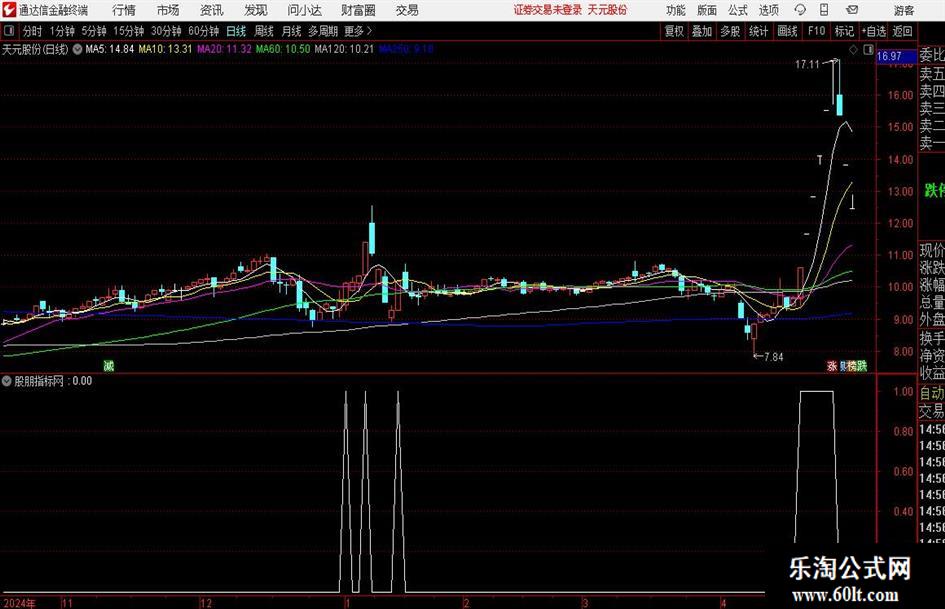The height and width of the screenshot is (609, 945).
Task: Expand the 更多 periods dropdown
Action: point(359,31)
